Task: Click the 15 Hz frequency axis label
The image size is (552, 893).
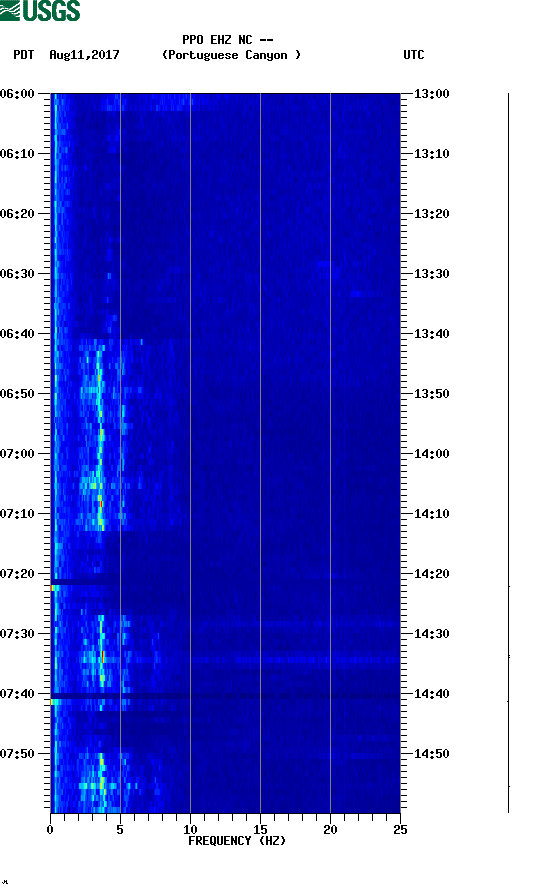Action: pos(260,829)
